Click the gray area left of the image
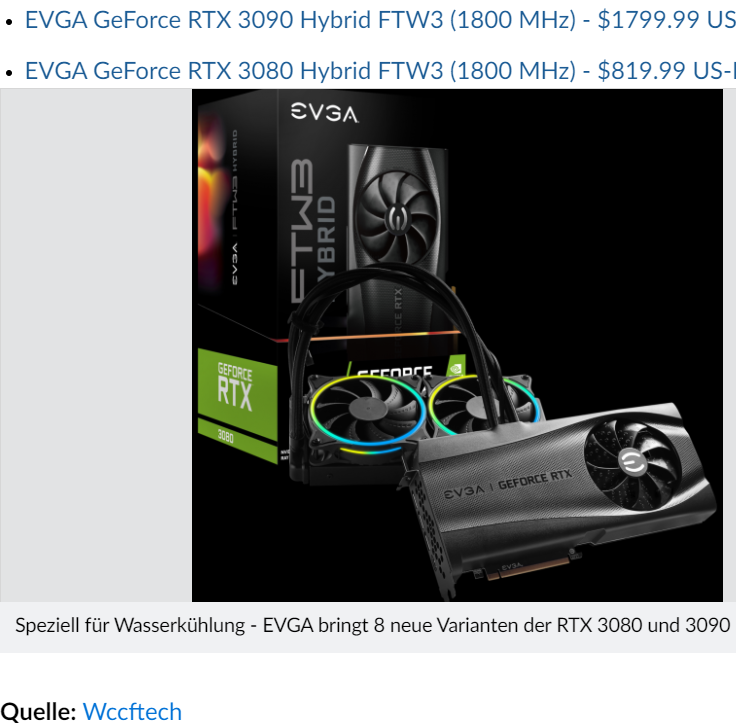 tap(96, 345)
